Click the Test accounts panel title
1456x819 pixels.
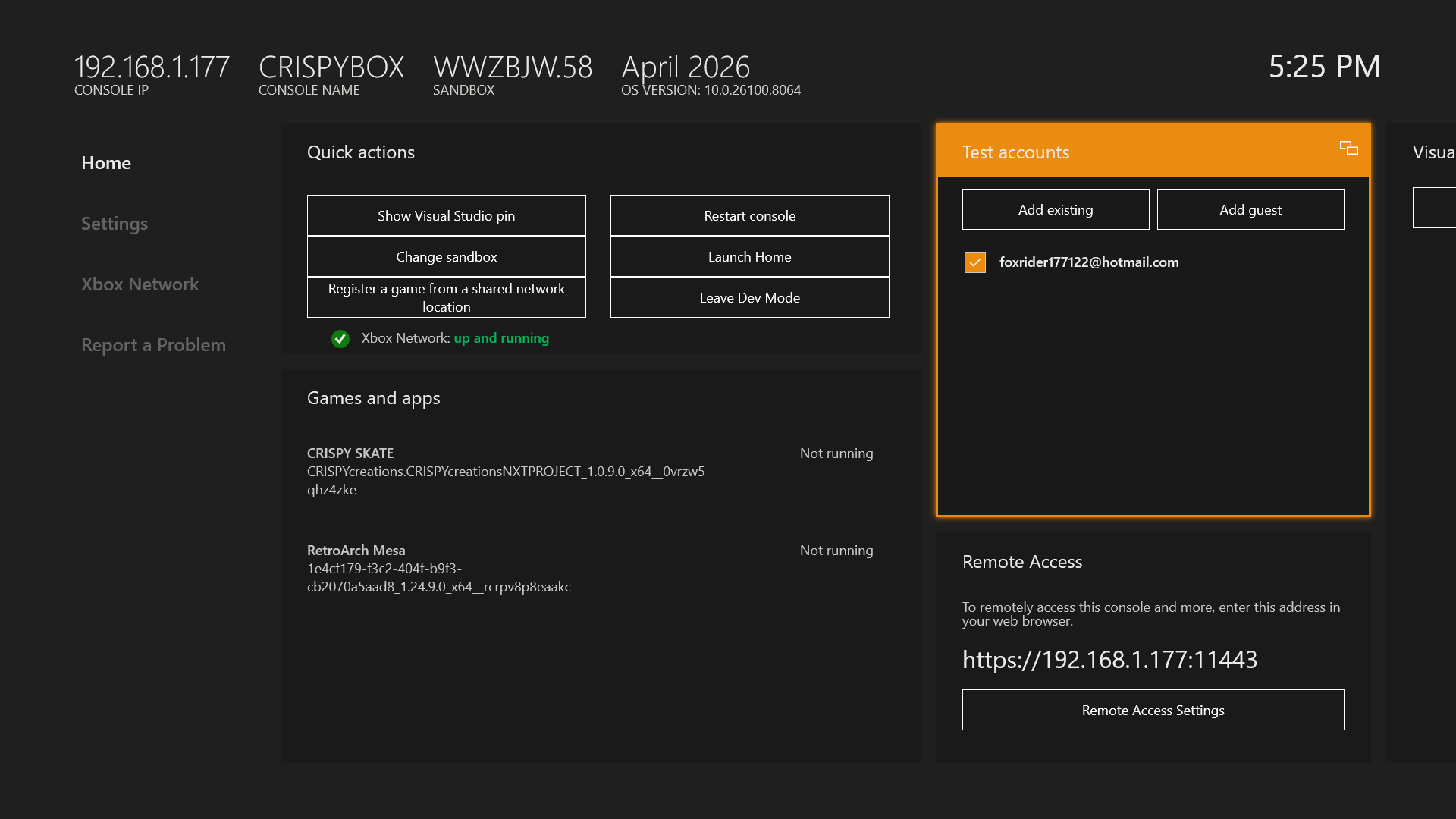click(x=1016, y=152)
